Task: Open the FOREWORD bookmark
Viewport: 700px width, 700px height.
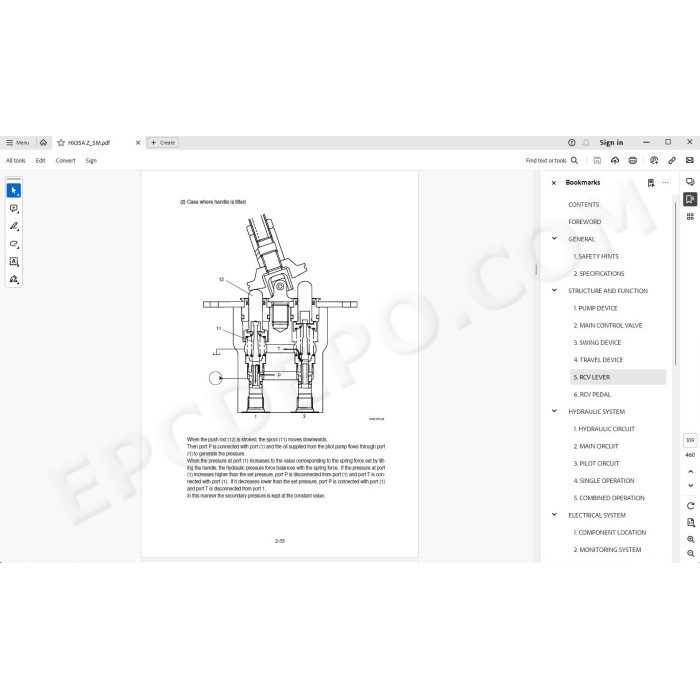Action: (x=584, y=222)
